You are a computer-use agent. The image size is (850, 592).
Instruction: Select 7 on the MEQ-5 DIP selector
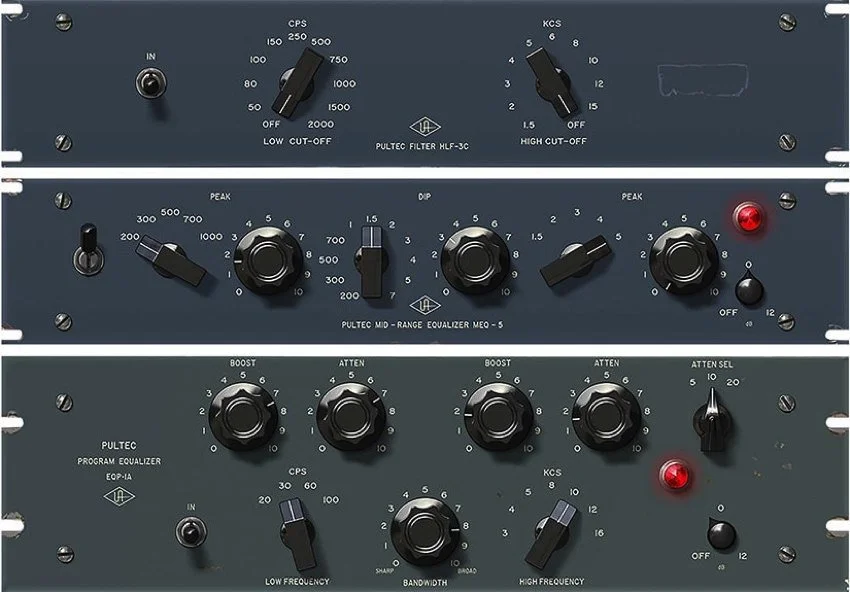click(x=392, y=295)
